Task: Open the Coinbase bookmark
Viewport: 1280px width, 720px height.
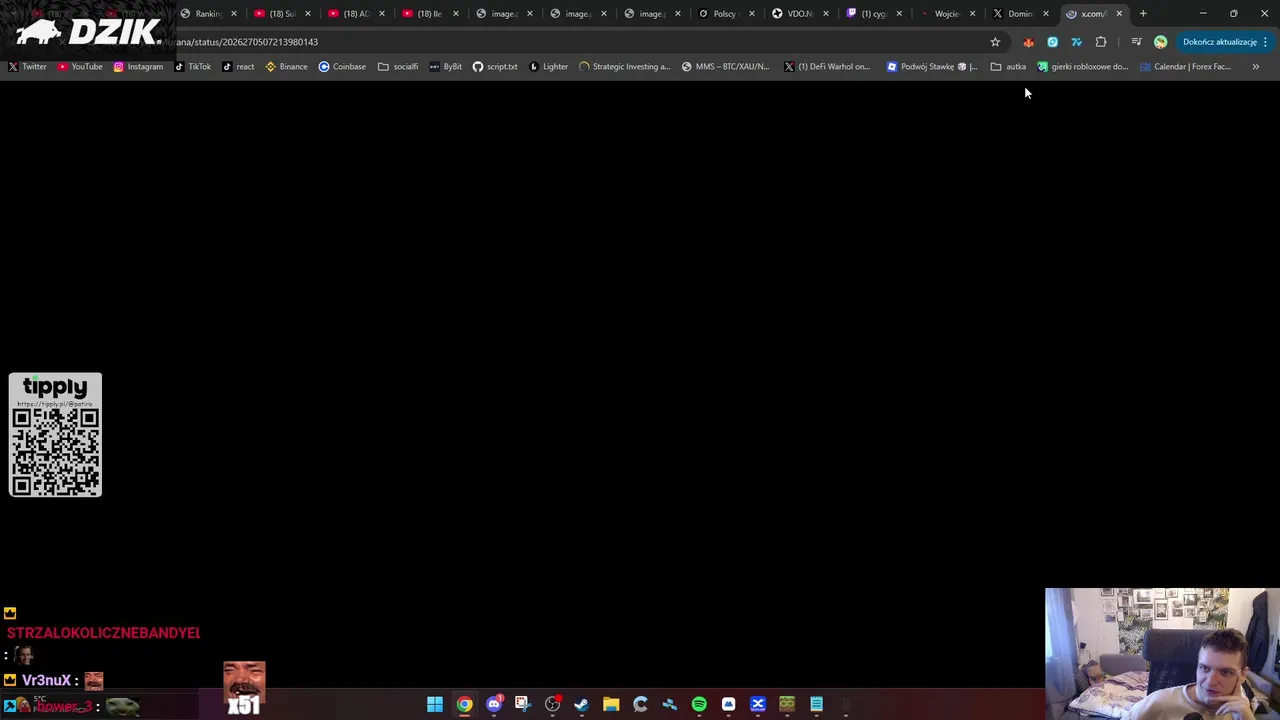Action: 342,67
